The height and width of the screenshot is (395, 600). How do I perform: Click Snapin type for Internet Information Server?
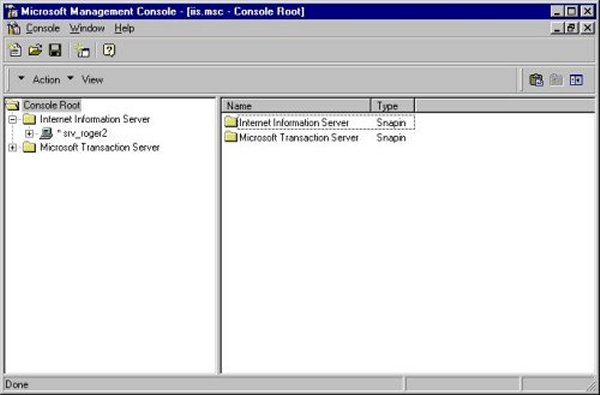point(391,123)
